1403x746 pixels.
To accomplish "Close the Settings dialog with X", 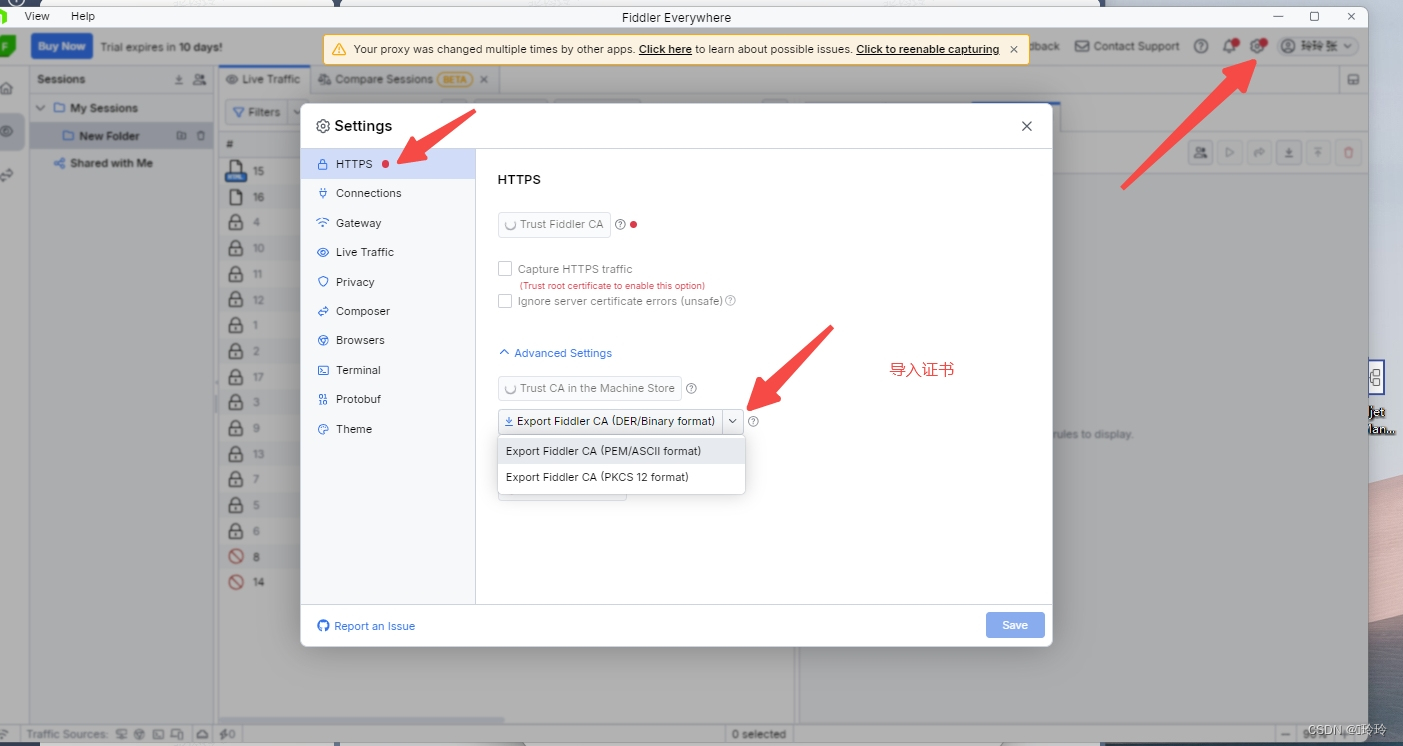I will pyautogui.click(x=1026, y=126).
